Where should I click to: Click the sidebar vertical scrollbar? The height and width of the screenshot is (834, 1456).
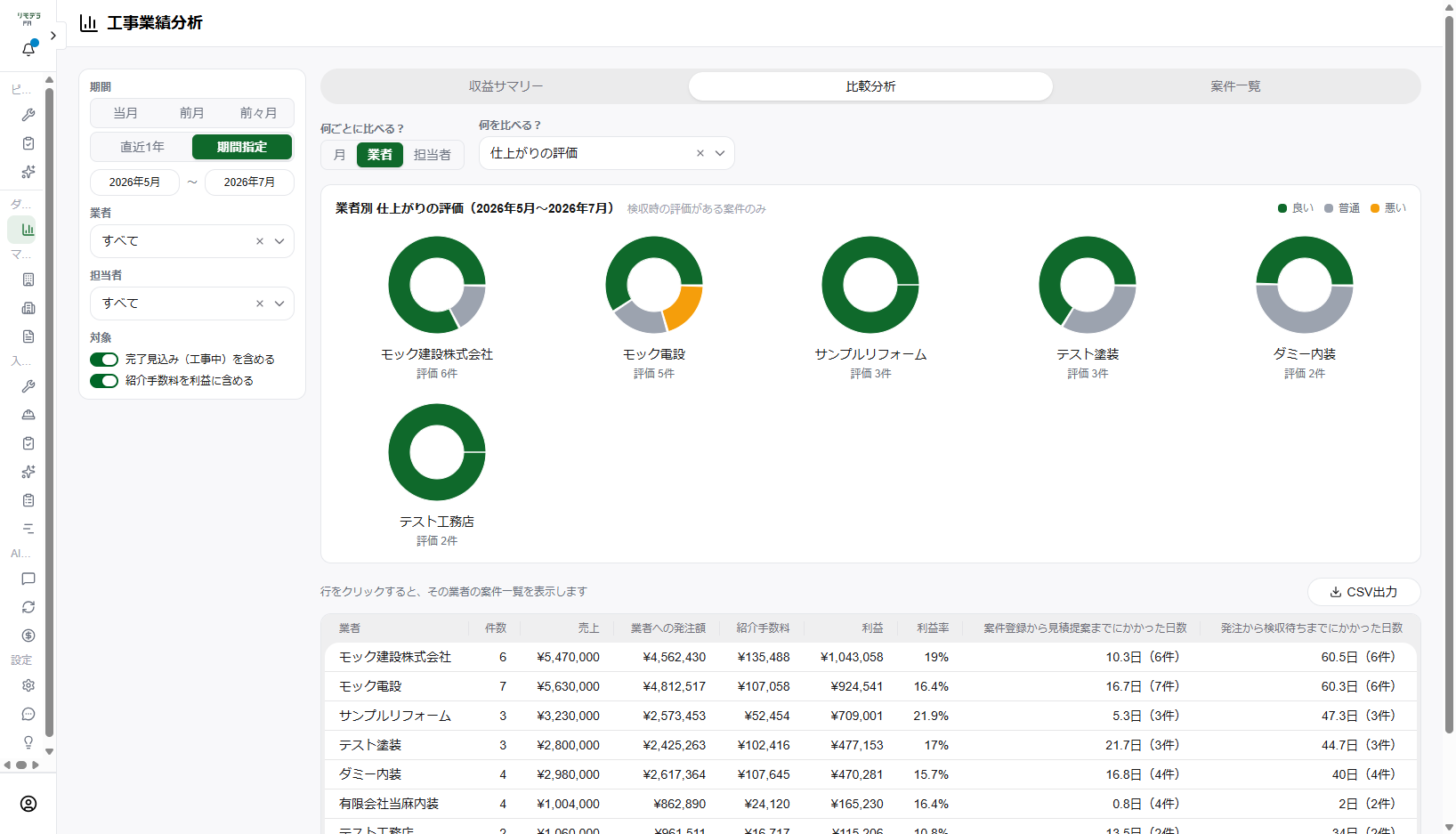click(49, 414)
